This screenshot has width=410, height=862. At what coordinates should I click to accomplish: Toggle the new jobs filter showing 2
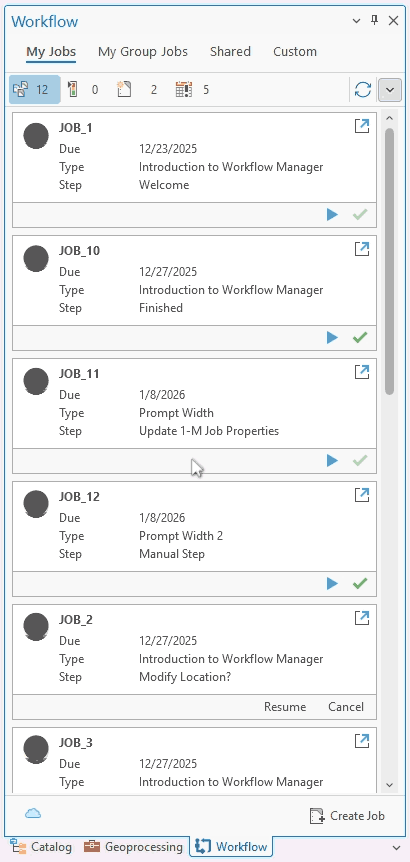[x=137, y=90]
